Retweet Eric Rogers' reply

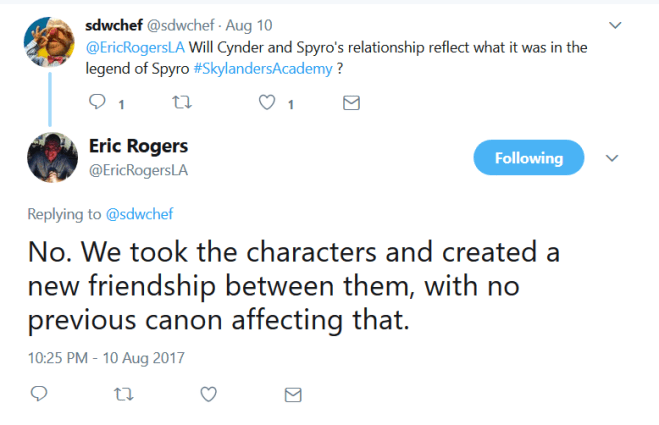point(124,395)
